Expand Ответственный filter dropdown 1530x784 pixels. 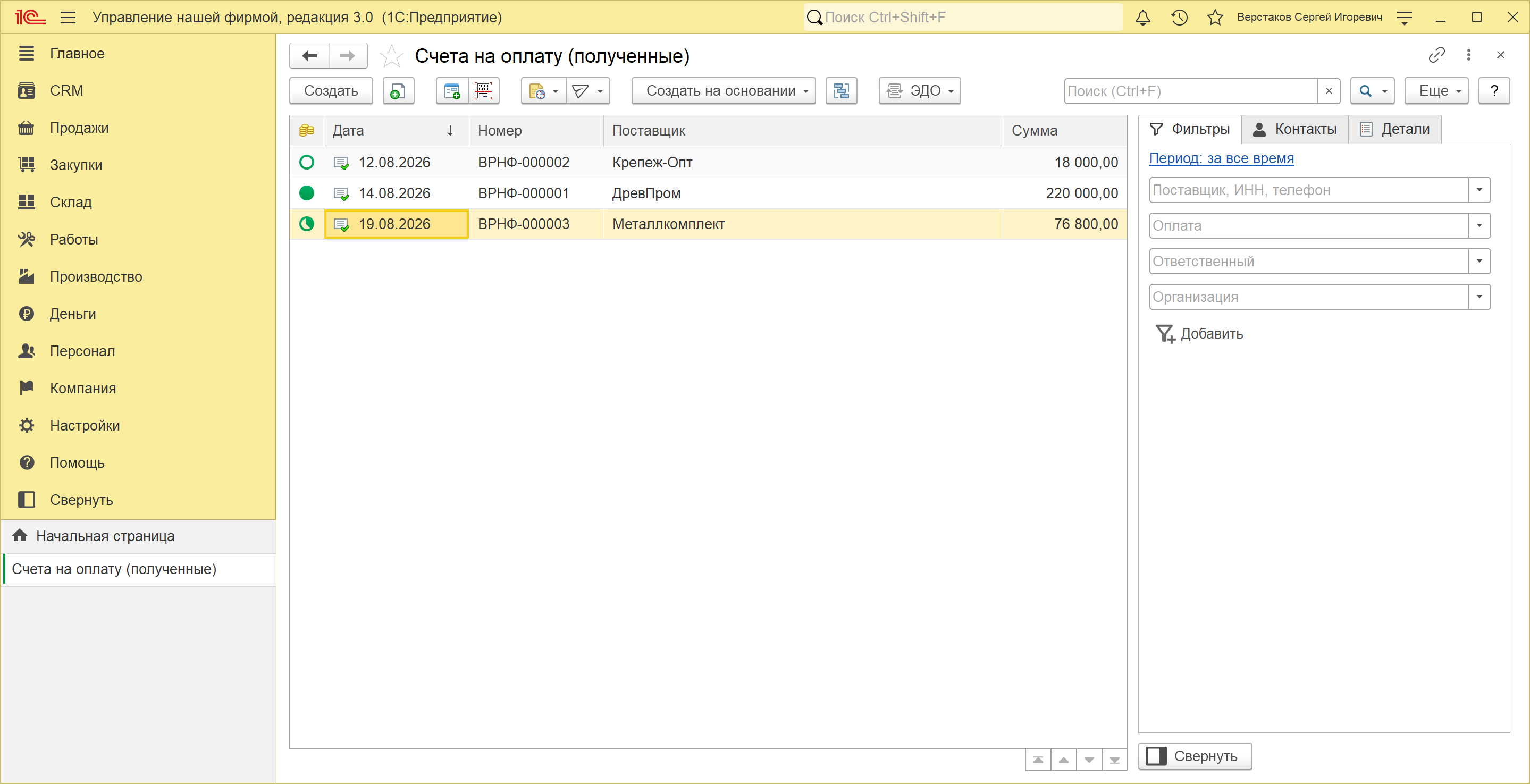[x=1479, y=262]
